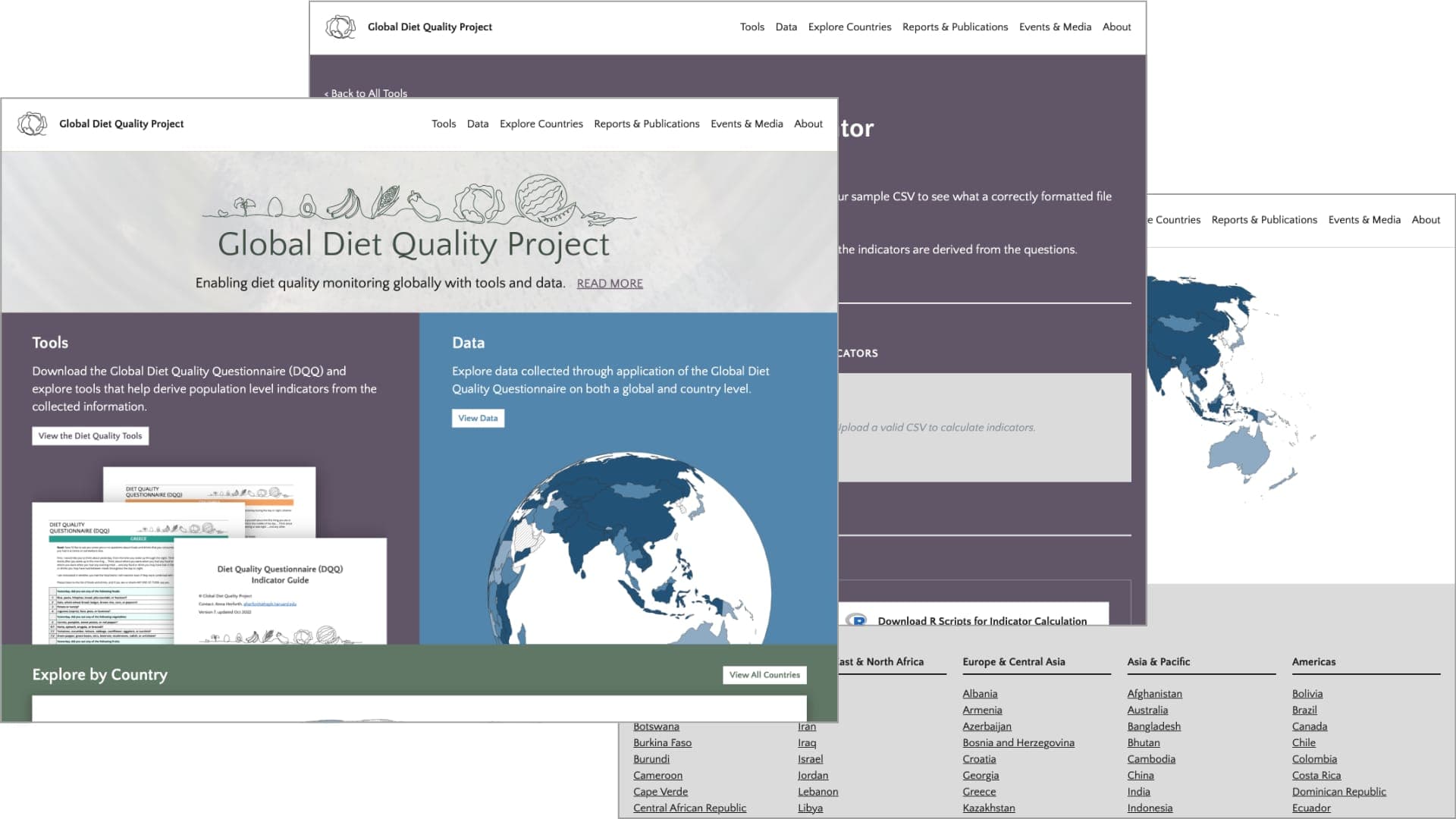Open the Georgia country link
This screenshot has height=819, width=1456.
[981, 776]
